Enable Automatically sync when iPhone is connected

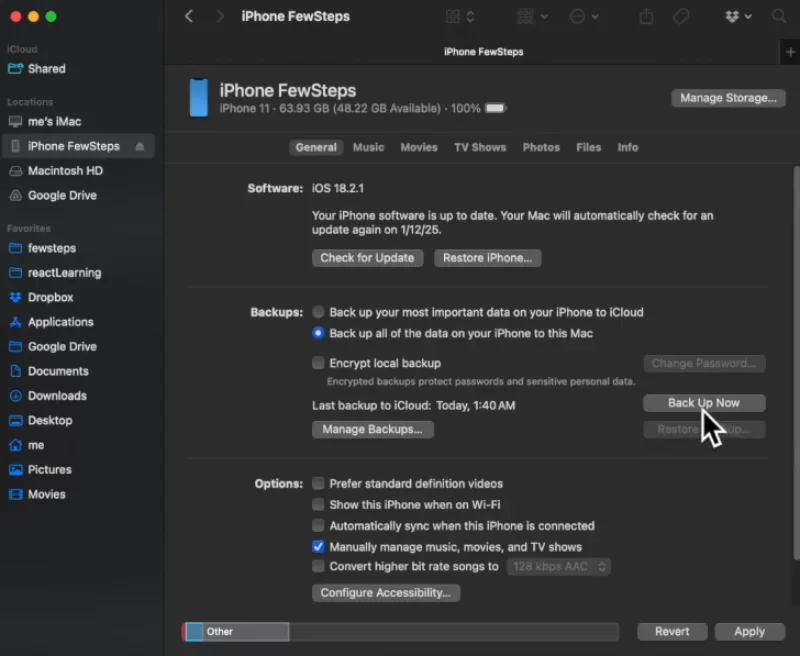[318, 525]
